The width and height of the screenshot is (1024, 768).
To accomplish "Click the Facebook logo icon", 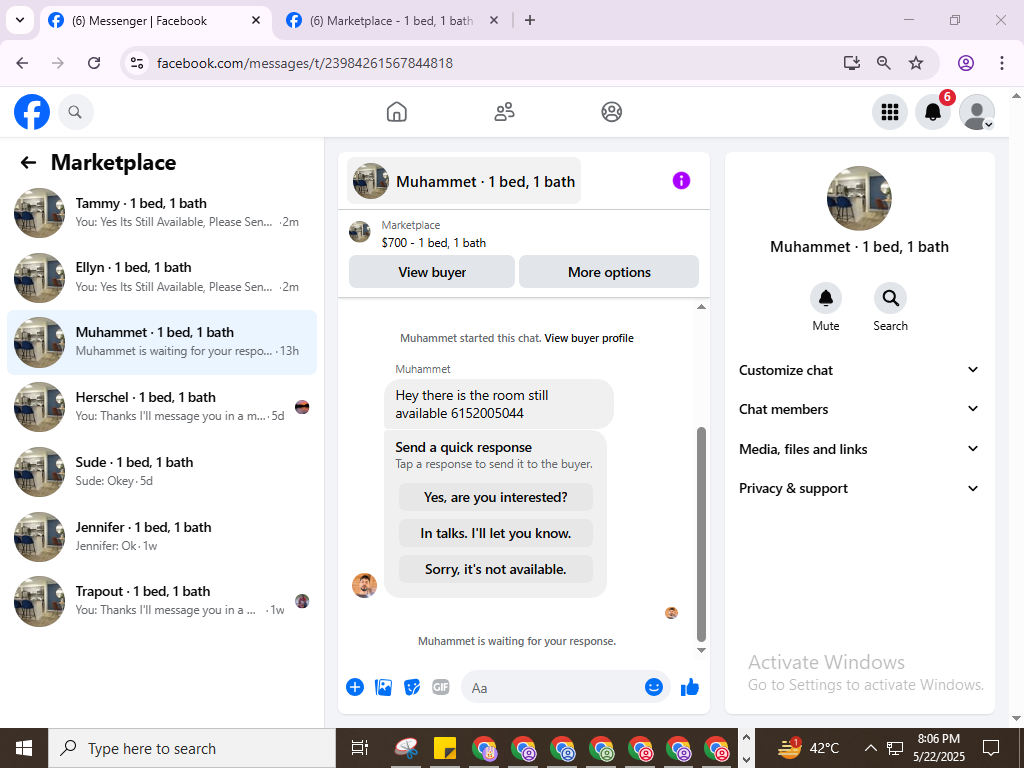I will (x=32, y=112).
